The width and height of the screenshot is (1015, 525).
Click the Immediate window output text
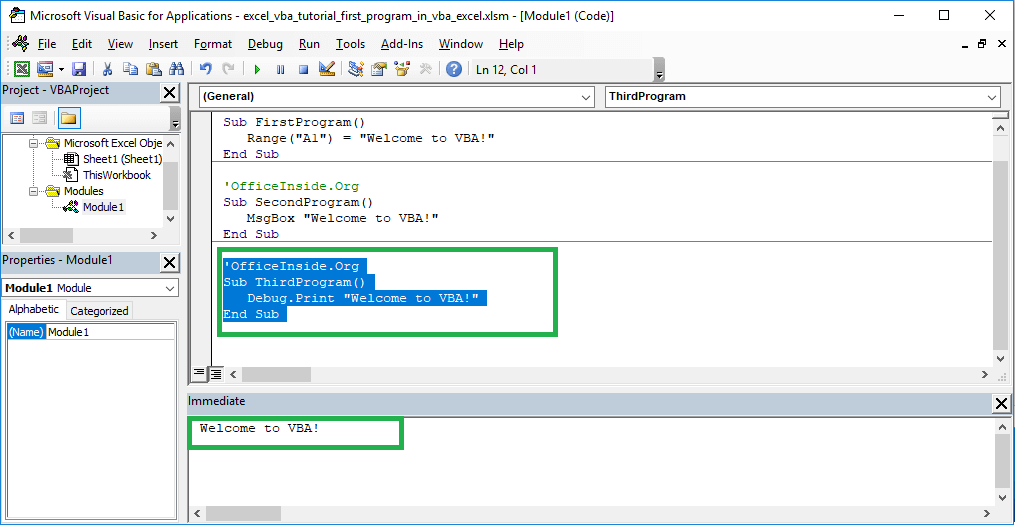click(x=260, y=429)
